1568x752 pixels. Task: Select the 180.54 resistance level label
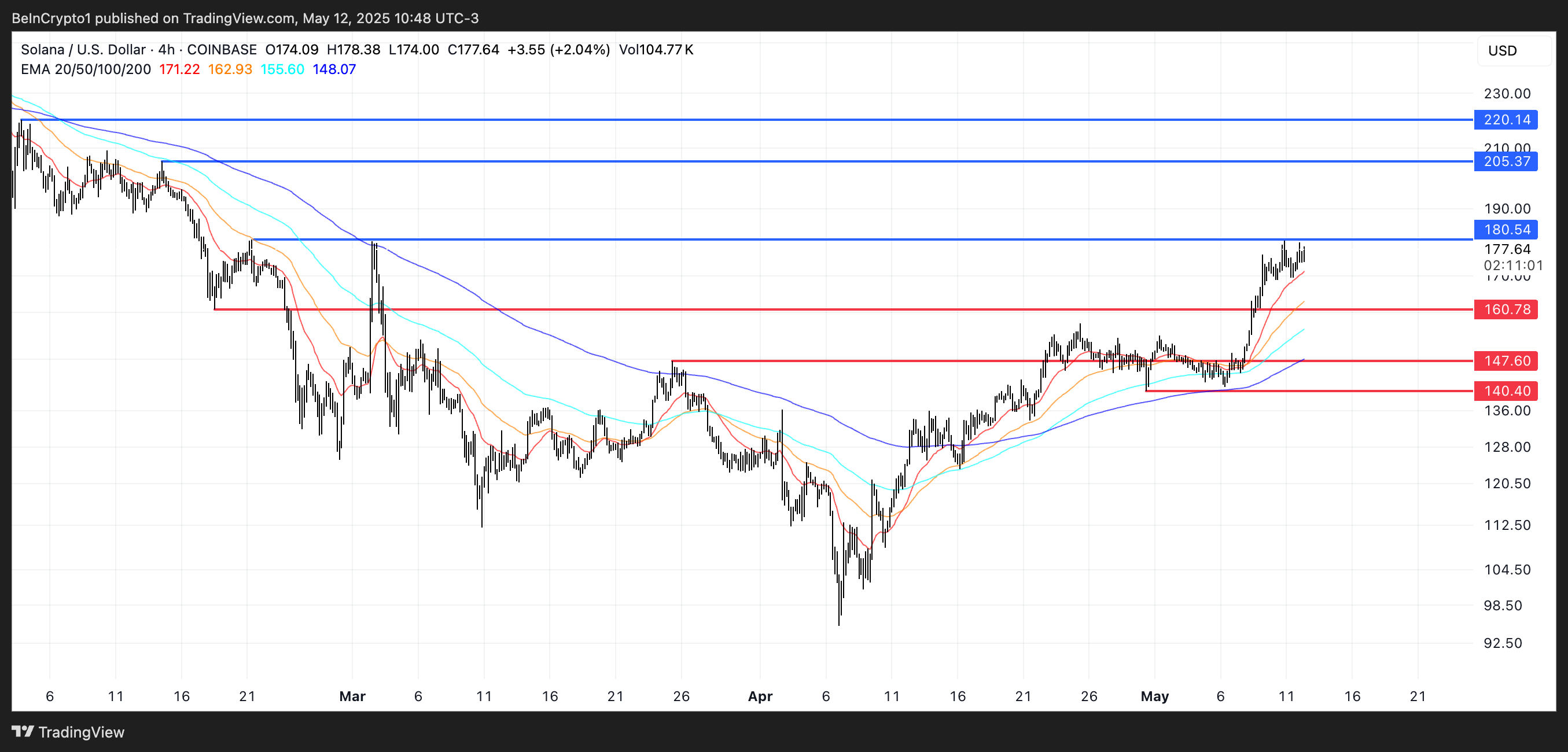click(x=1506, y=230)
